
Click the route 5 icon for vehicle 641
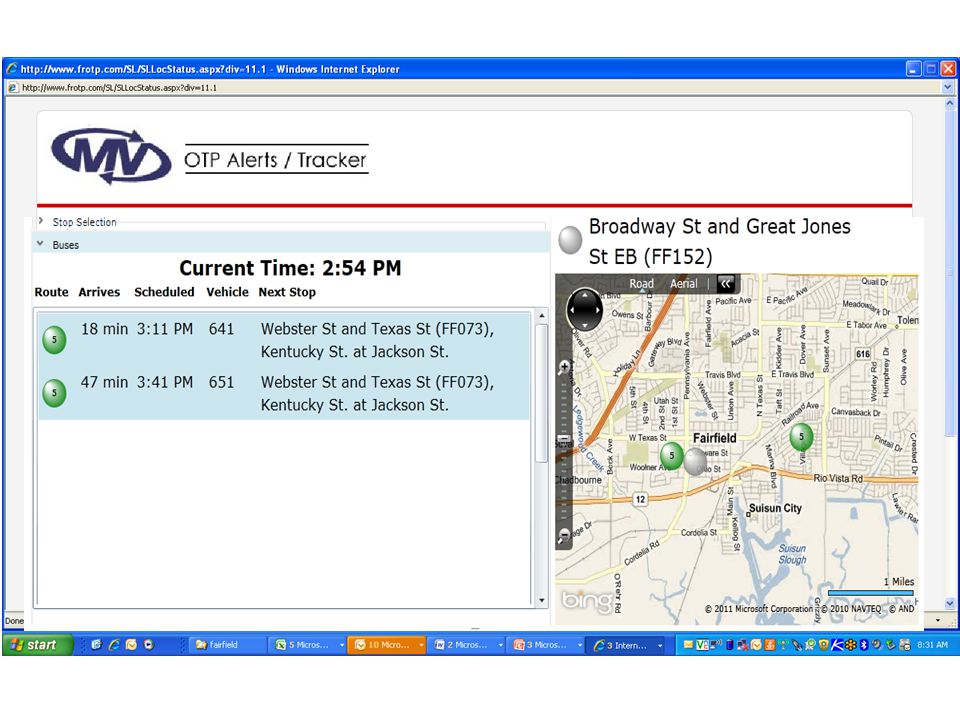[x=54, y=340]
